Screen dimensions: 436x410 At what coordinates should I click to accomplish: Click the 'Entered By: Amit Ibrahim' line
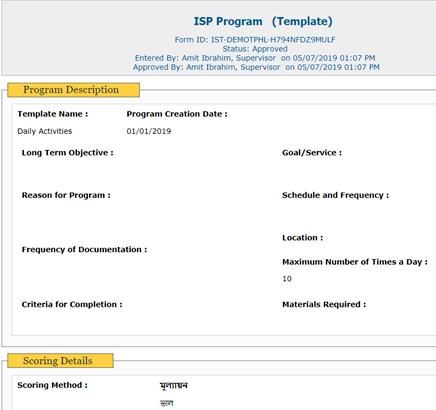[x=255, y=58]
